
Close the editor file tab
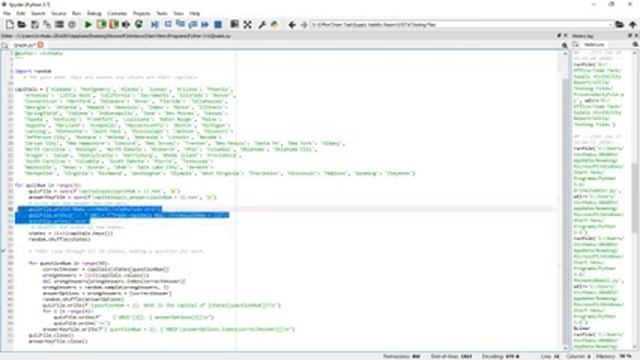pos(40,45)
